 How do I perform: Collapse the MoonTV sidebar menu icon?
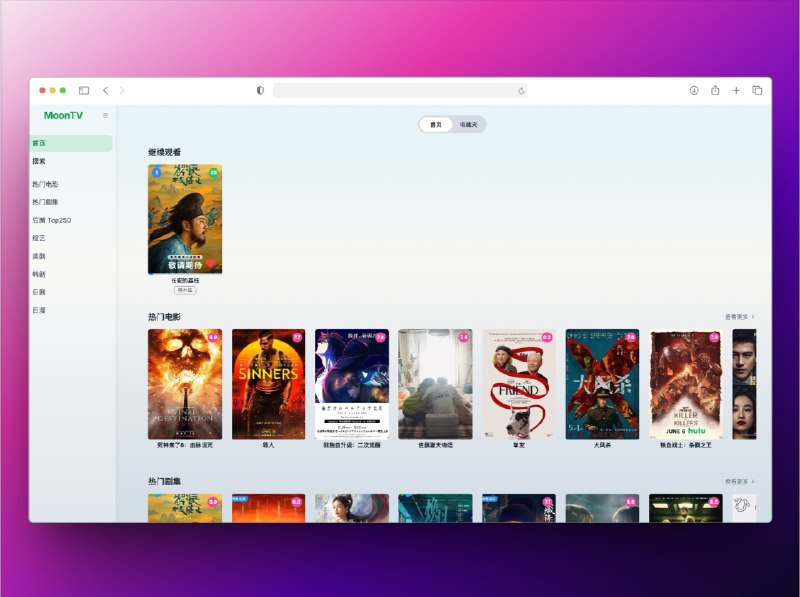[105, 116]
